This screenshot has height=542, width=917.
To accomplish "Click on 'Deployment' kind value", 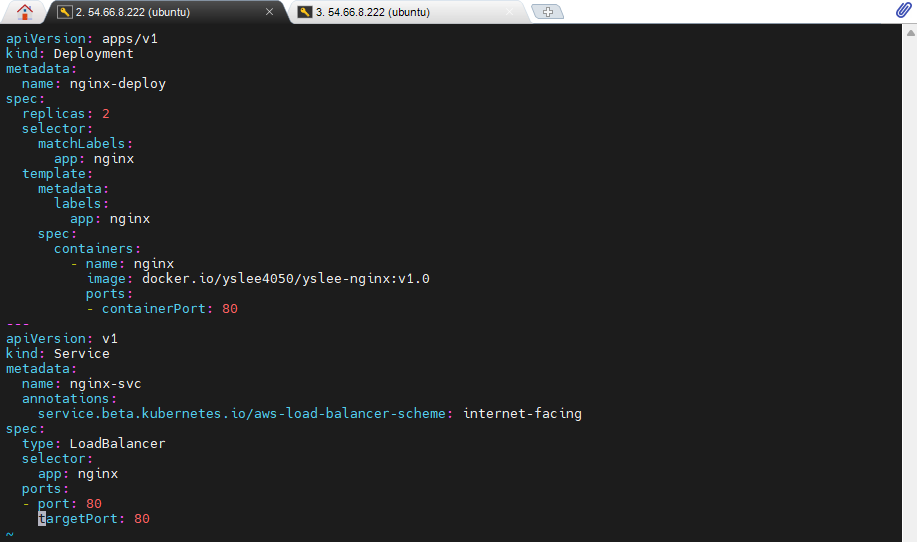I will point(94,54).
